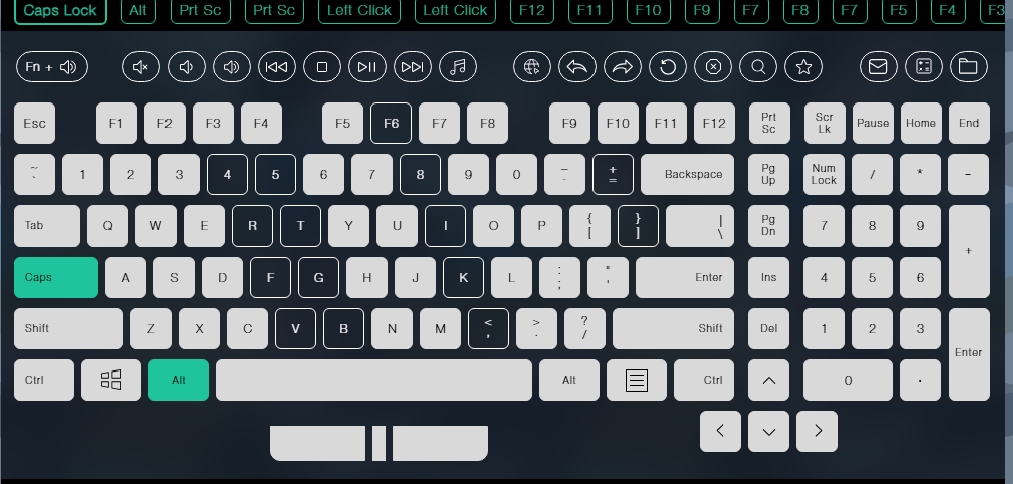Click the mail envelope icon

pyautogui.click(x=878, y=67)
